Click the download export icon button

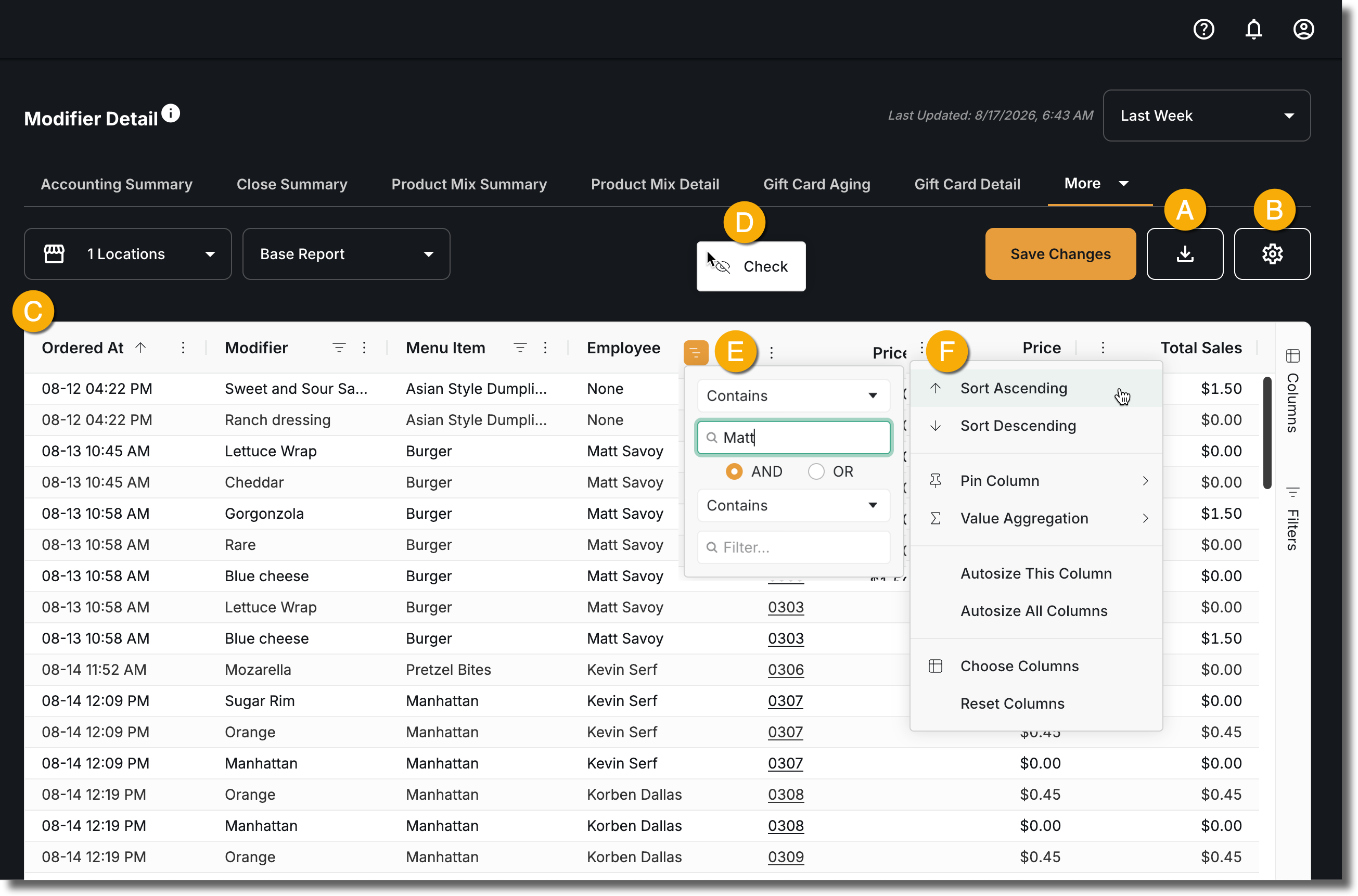(x=1184, y=254)
